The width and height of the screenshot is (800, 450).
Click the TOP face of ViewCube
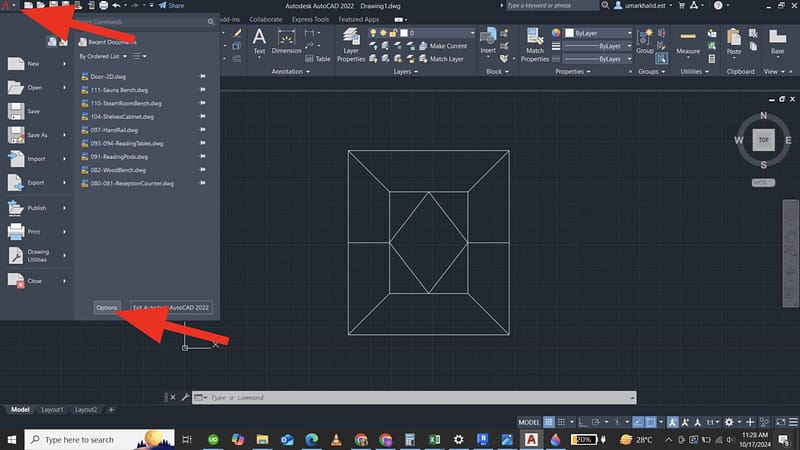coord(763,140)
